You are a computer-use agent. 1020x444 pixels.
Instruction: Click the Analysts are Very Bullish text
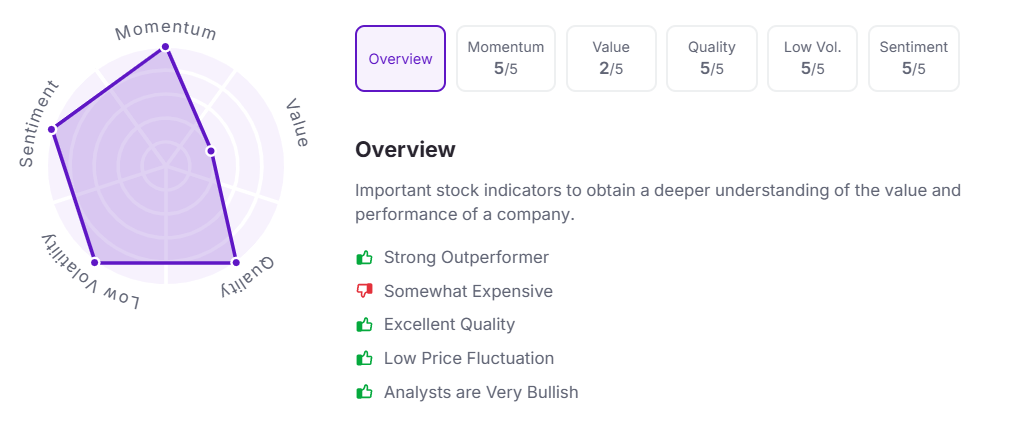tap(481, 392)
